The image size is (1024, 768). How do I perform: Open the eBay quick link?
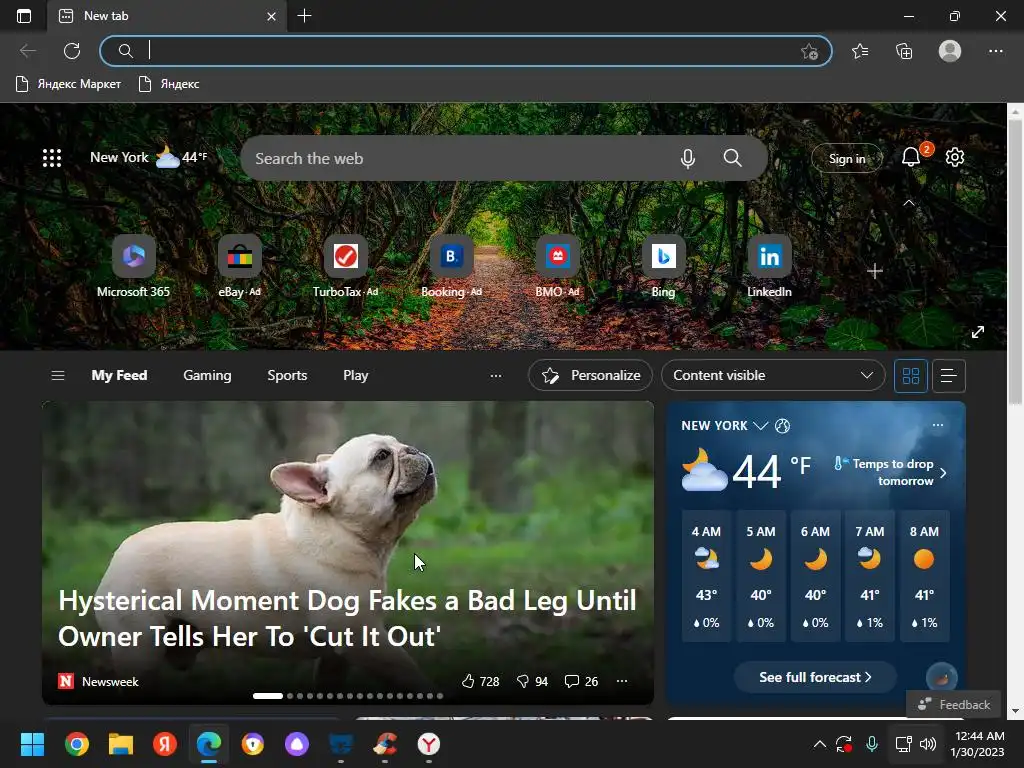pyautogui.click(x=240, y=267)
